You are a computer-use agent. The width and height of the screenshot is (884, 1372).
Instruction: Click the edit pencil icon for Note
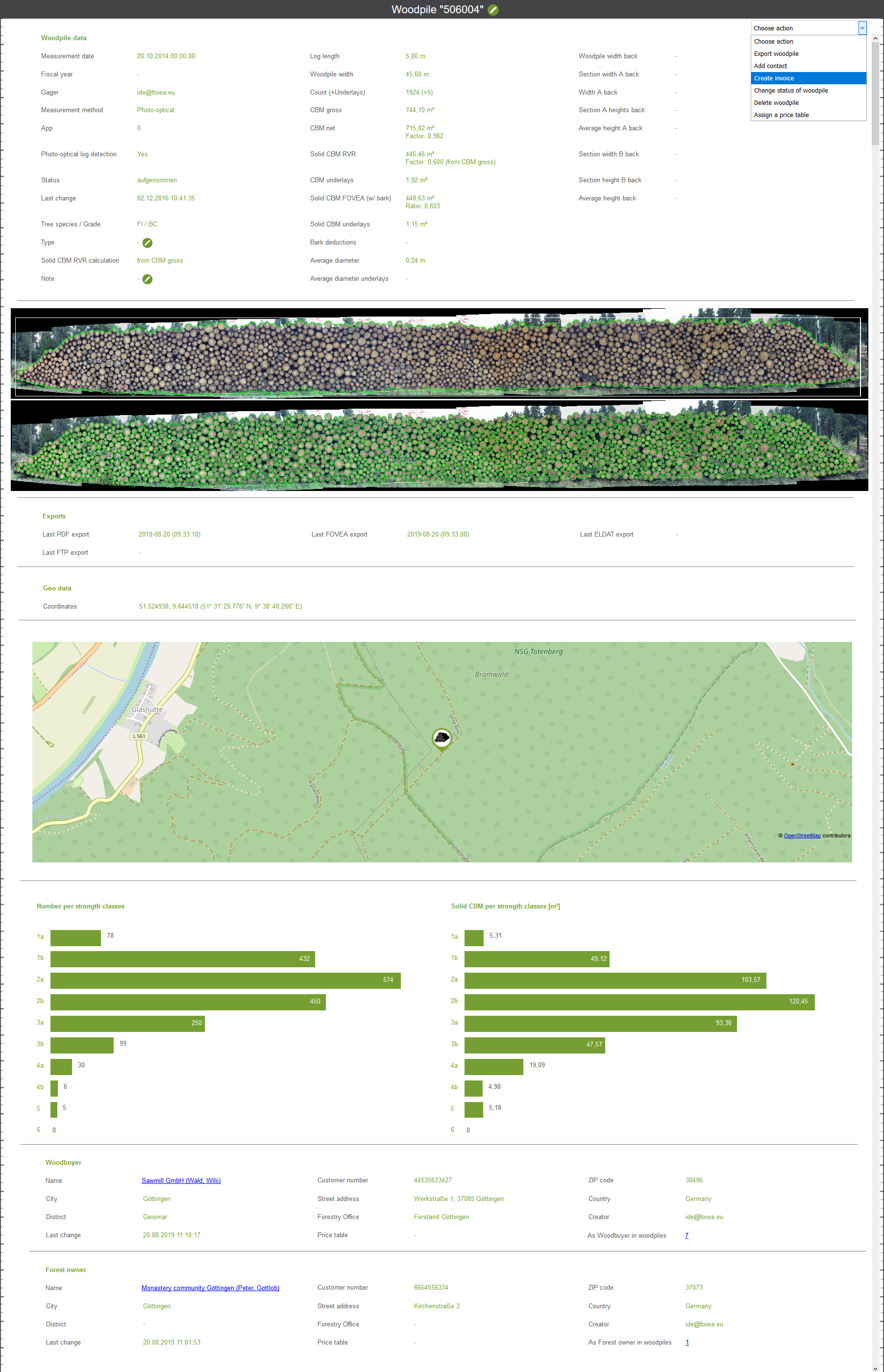147,279
